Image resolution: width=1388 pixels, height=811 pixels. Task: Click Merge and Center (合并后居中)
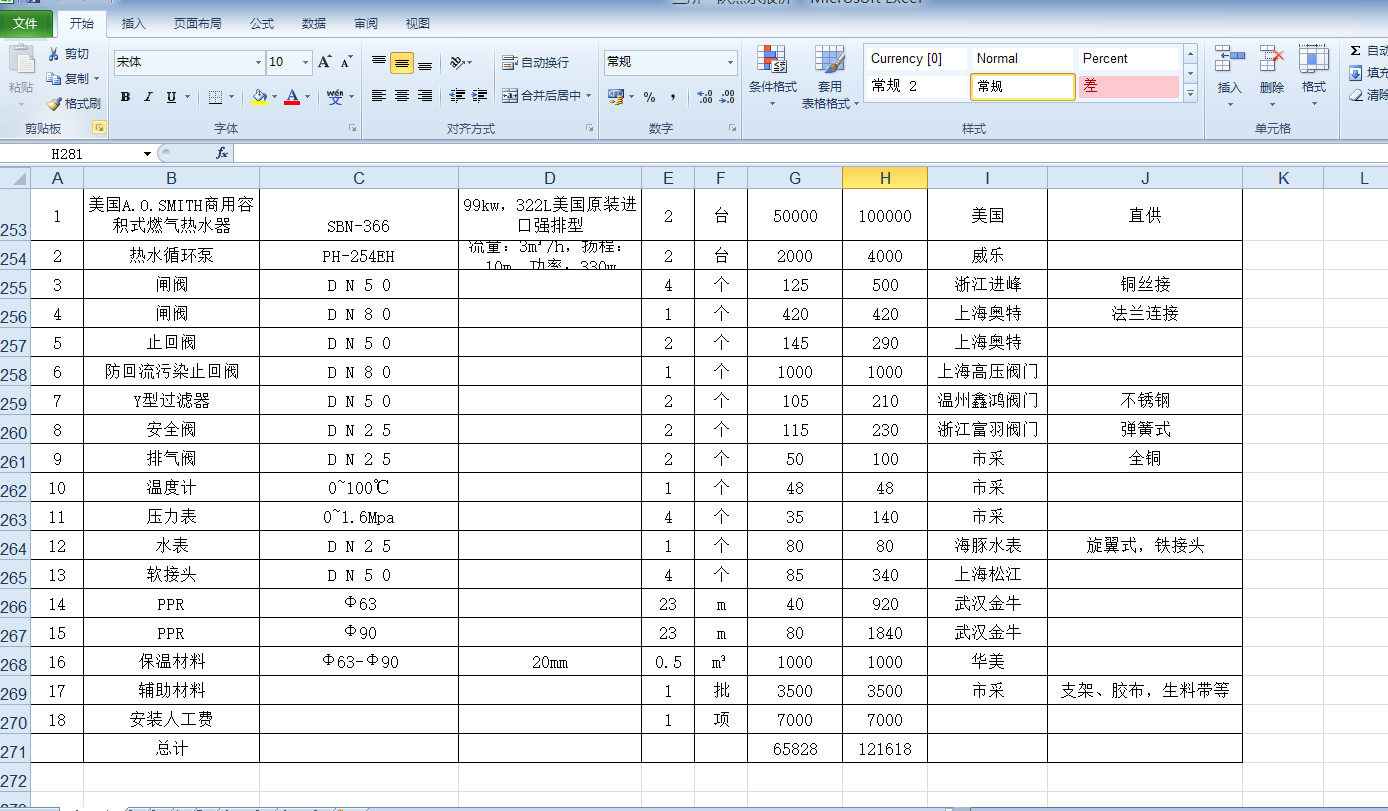[541, 96]
